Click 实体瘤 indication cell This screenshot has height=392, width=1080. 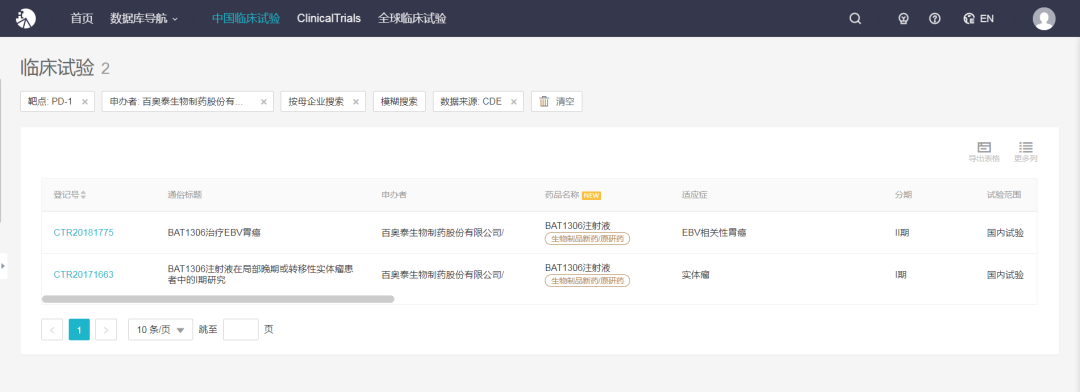pyautogui.click(x=696, y=274)
